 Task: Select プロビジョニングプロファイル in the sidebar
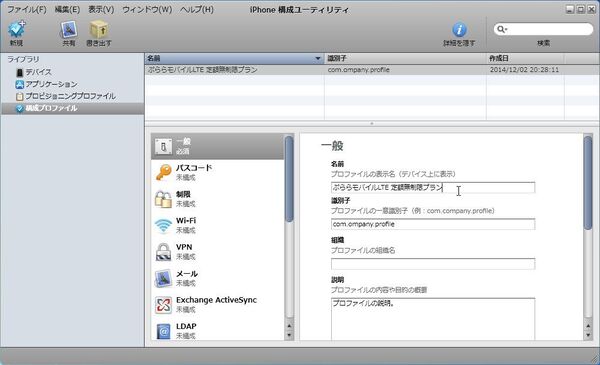coord(65,96)
